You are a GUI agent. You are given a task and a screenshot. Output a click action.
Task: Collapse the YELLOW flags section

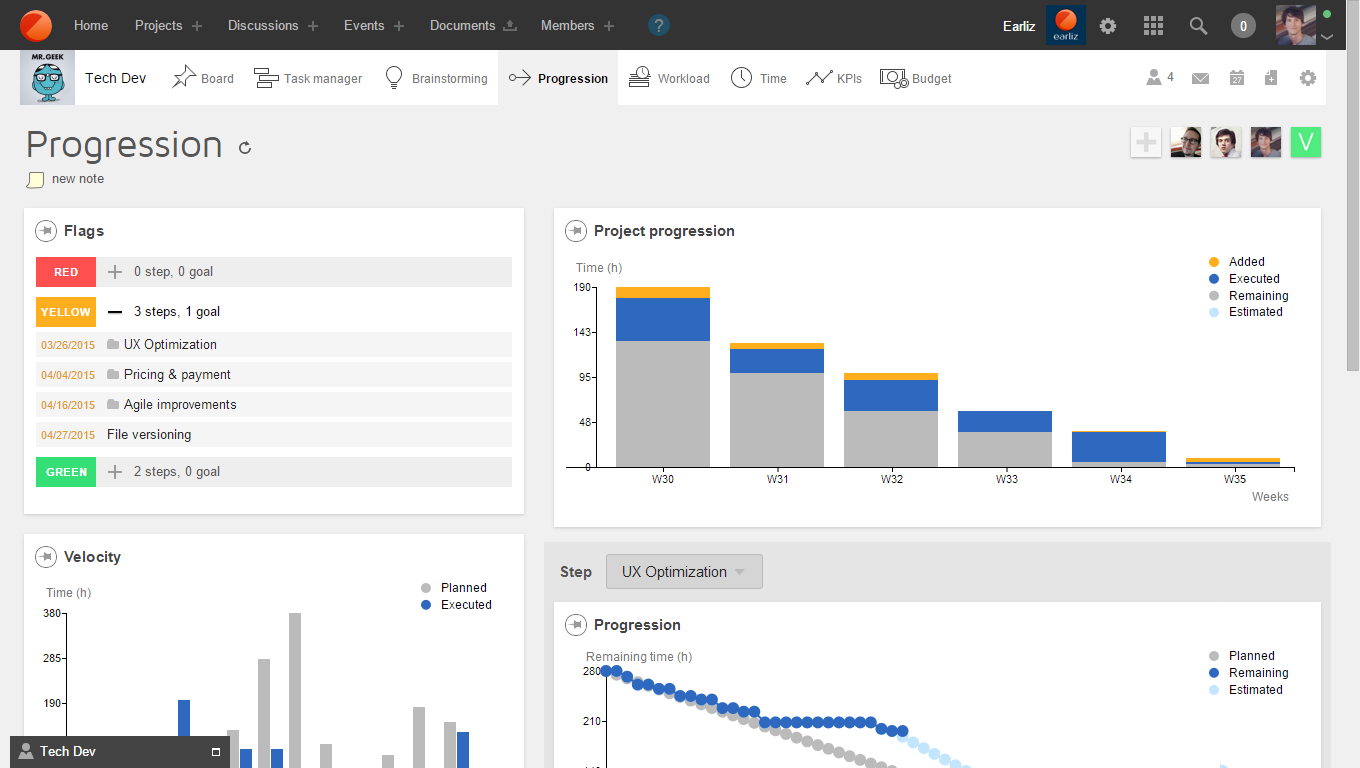tap(115, 312)
